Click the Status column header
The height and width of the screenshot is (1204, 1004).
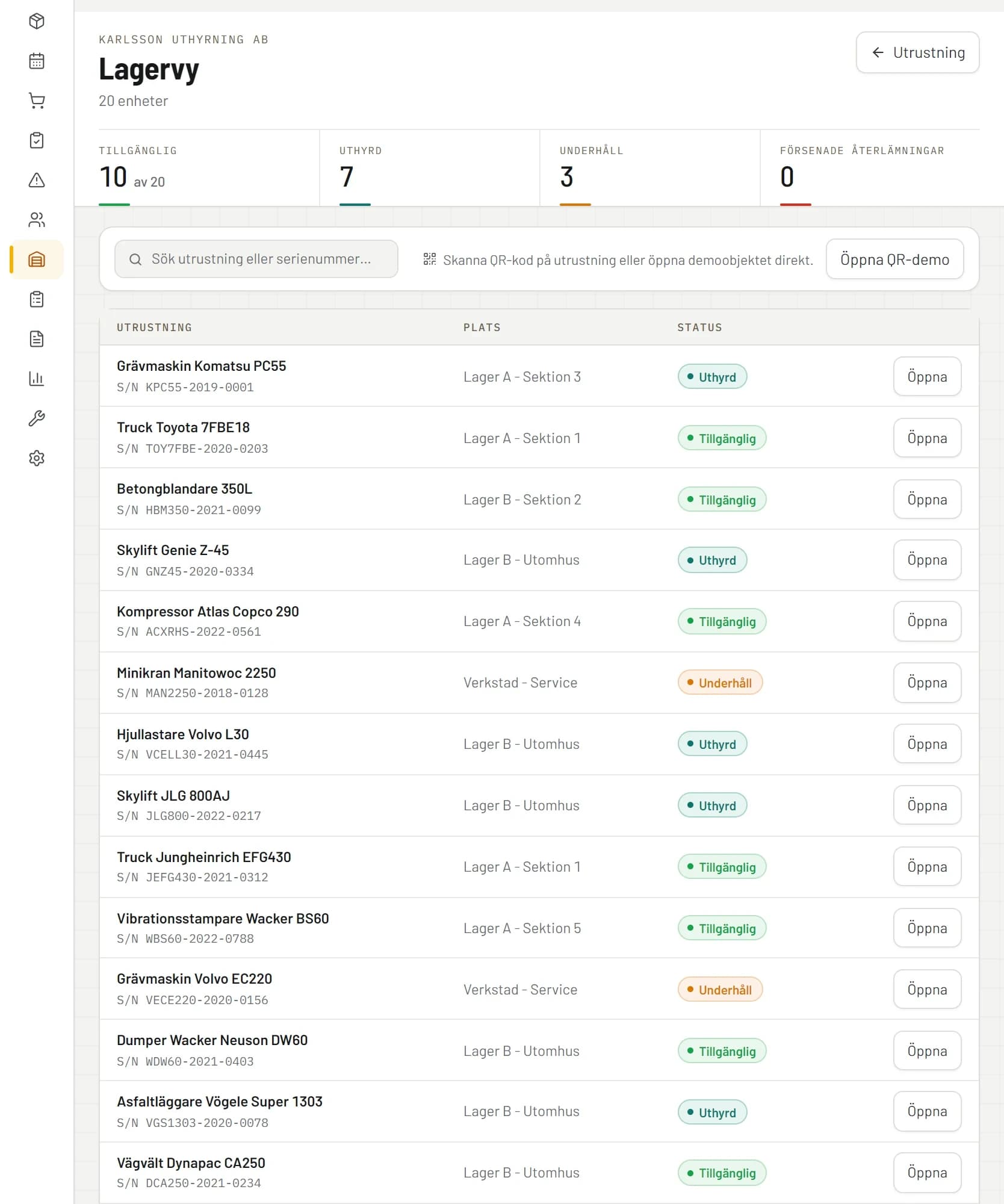pyautogui.click(x=699, y=327)
